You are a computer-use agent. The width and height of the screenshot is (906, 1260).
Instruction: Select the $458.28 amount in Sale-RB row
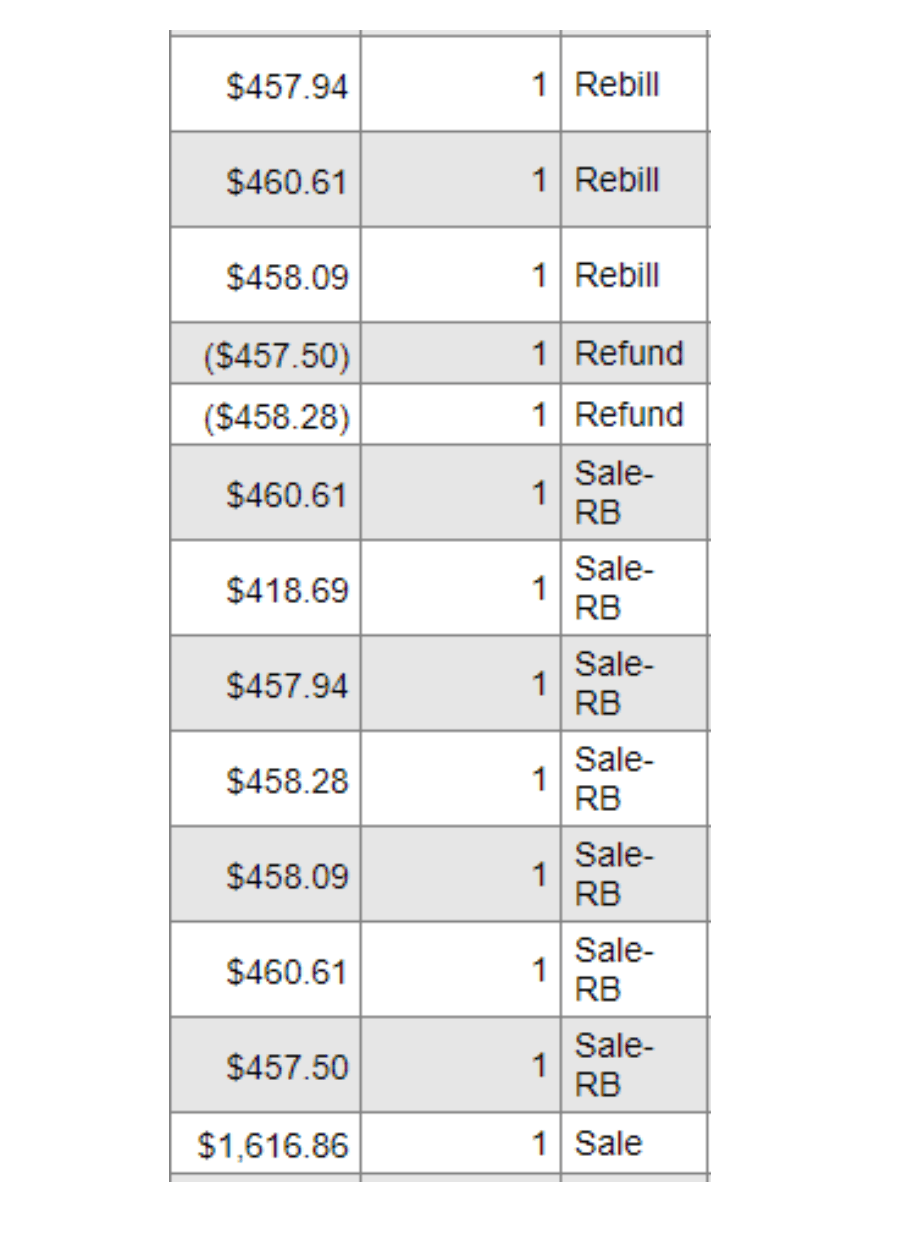[287, 781]
